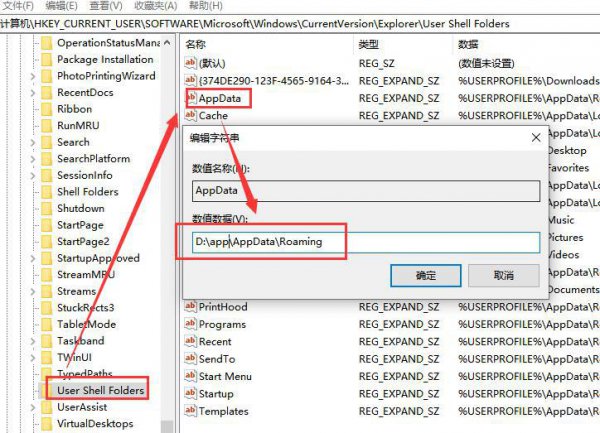Image resolution: width=600 pixels, height=433 pixels.
Task: Select the Cache value string icon
Action: click(x=191, y=116)
